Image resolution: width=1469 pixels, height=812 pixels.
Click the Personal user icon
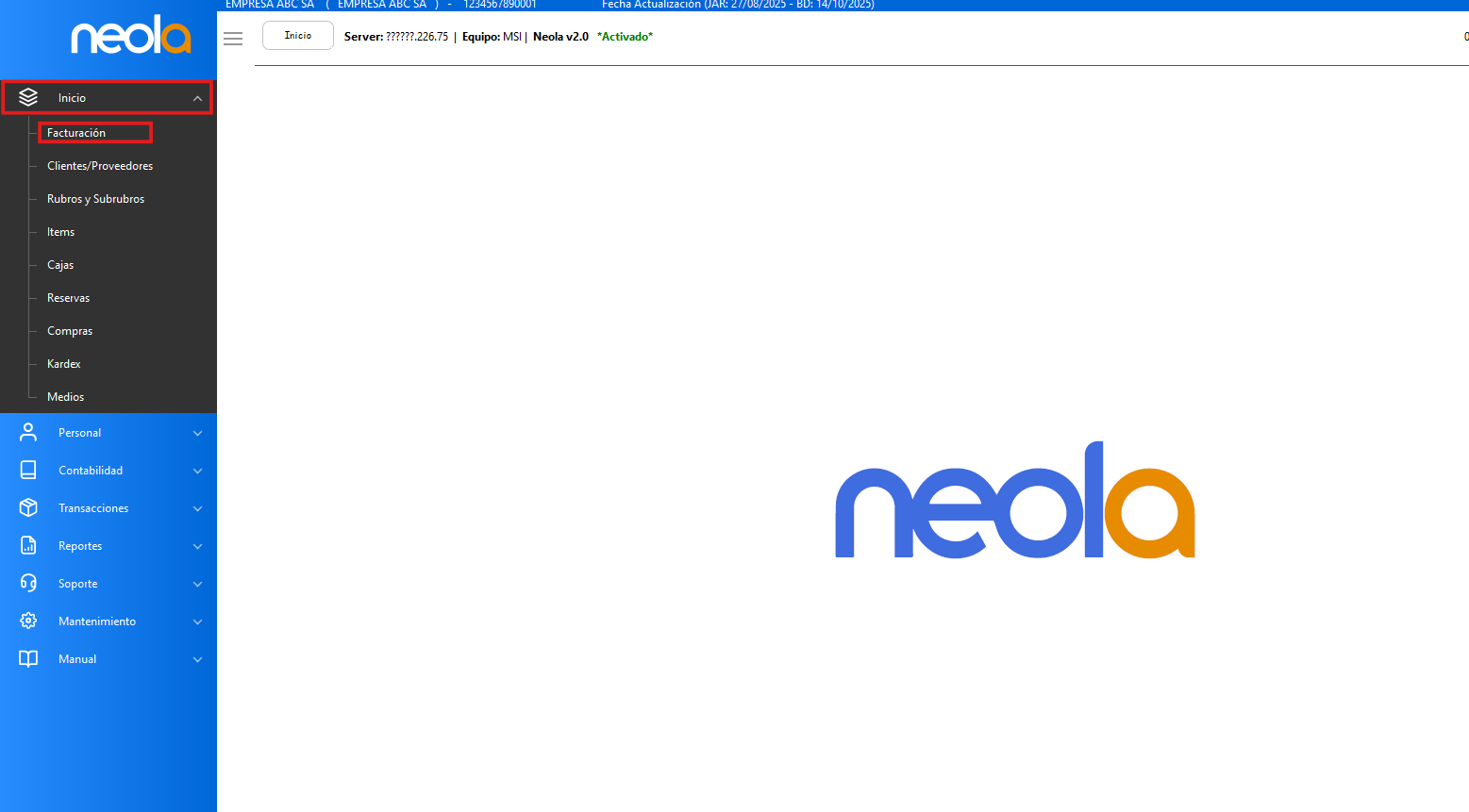pyautogui.click(x=28, y=432)
